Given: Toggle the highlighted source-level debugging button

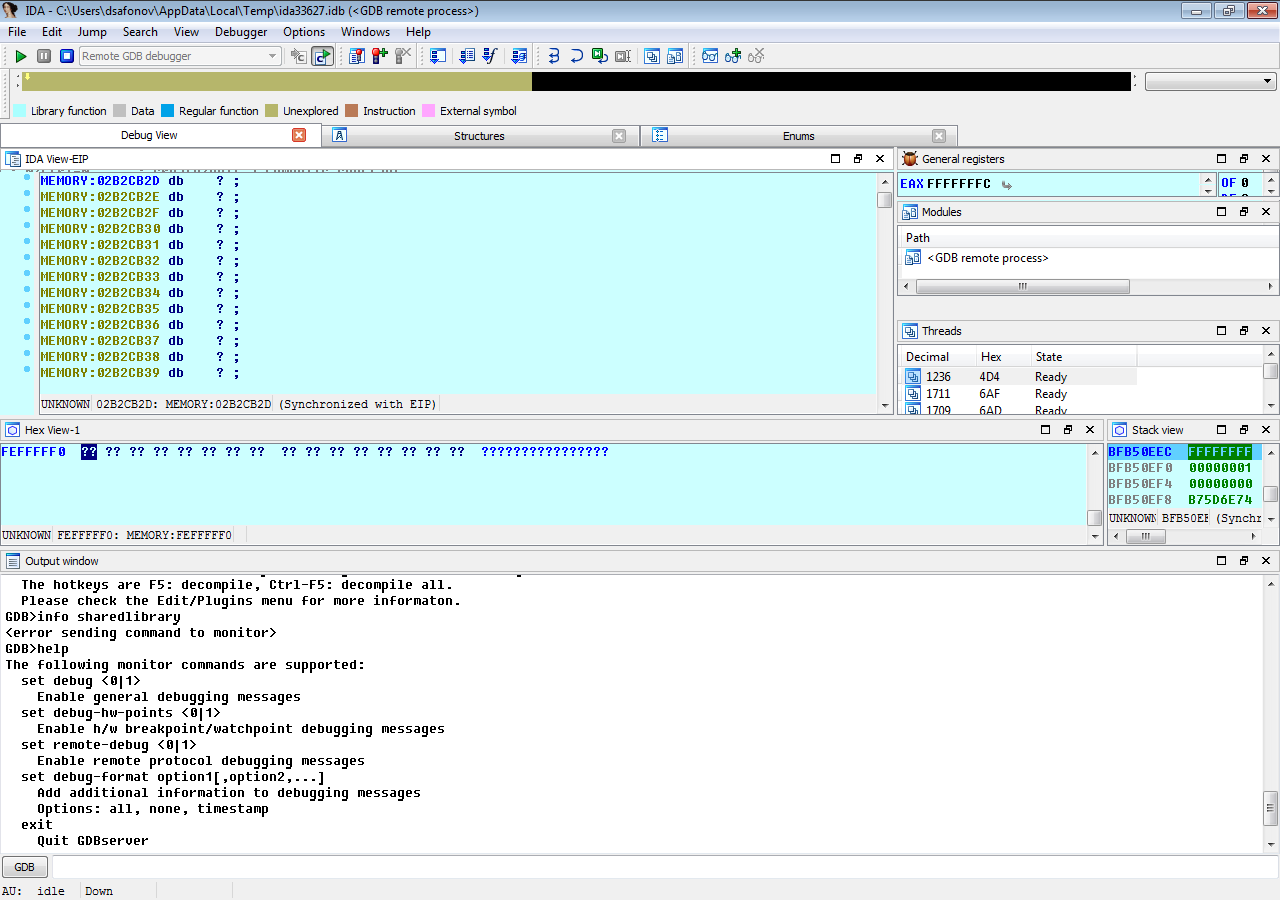Looking at the screenshot, I should [x=322, y=56].
